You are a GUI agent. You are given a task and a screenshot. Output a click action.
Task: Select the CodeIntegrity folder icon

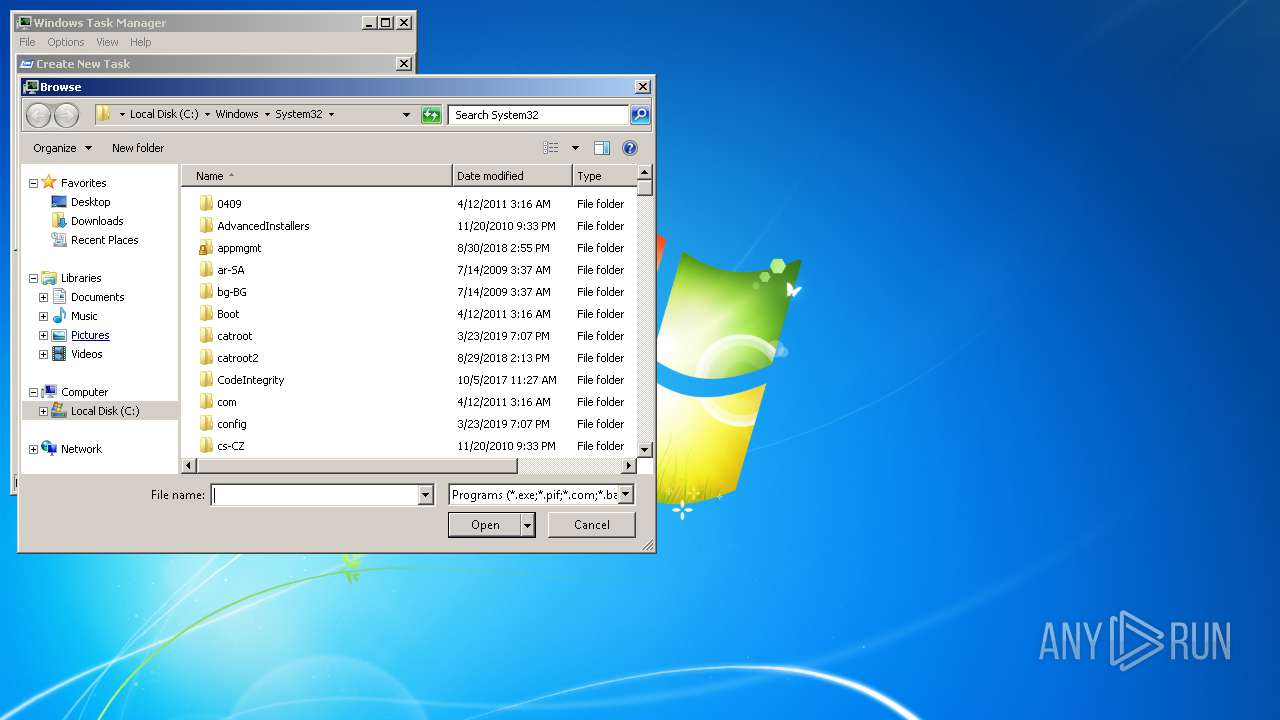[206, 380]
